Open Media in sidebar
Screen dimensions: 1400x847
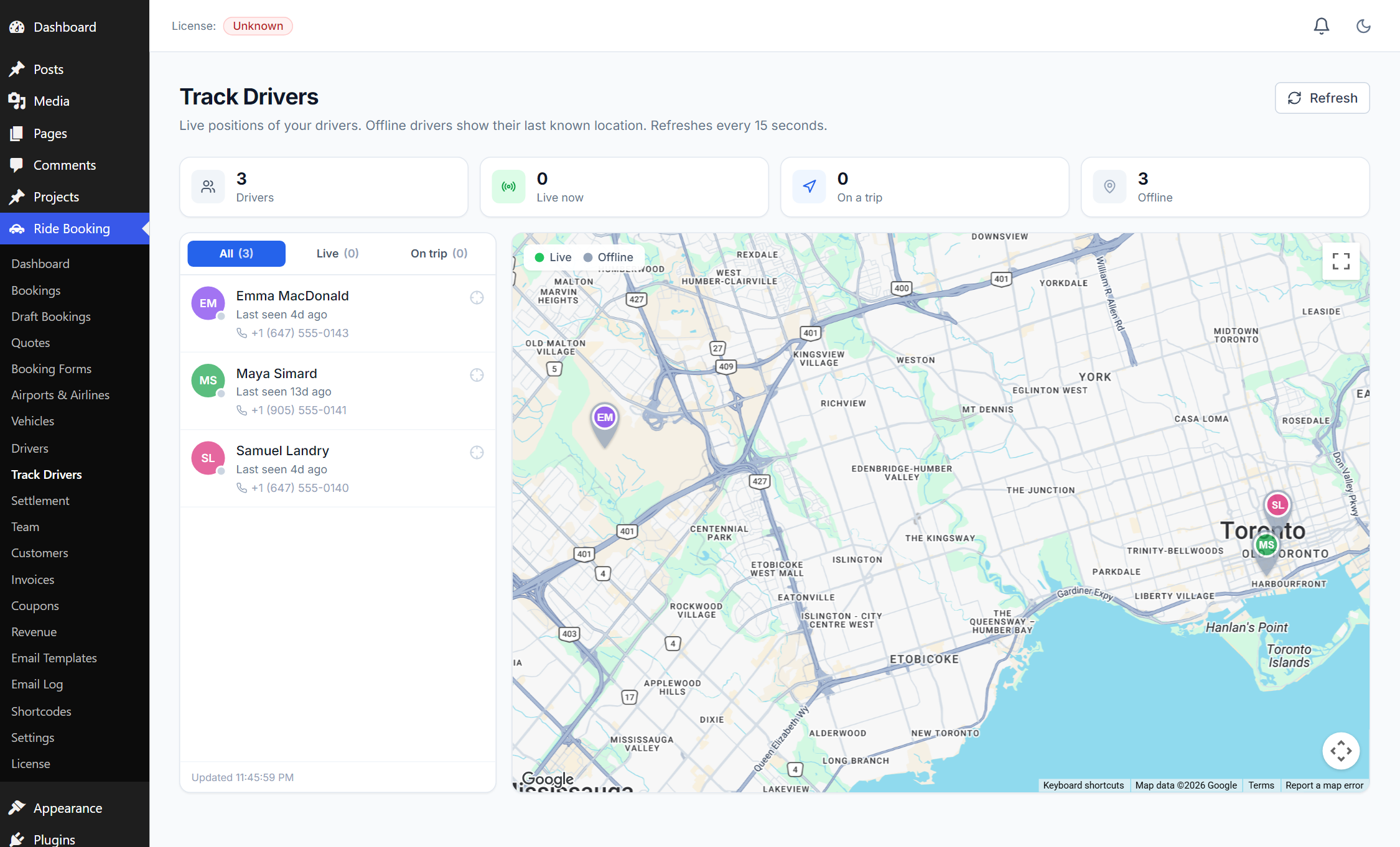pyautogui.click(x=75, y=101)
